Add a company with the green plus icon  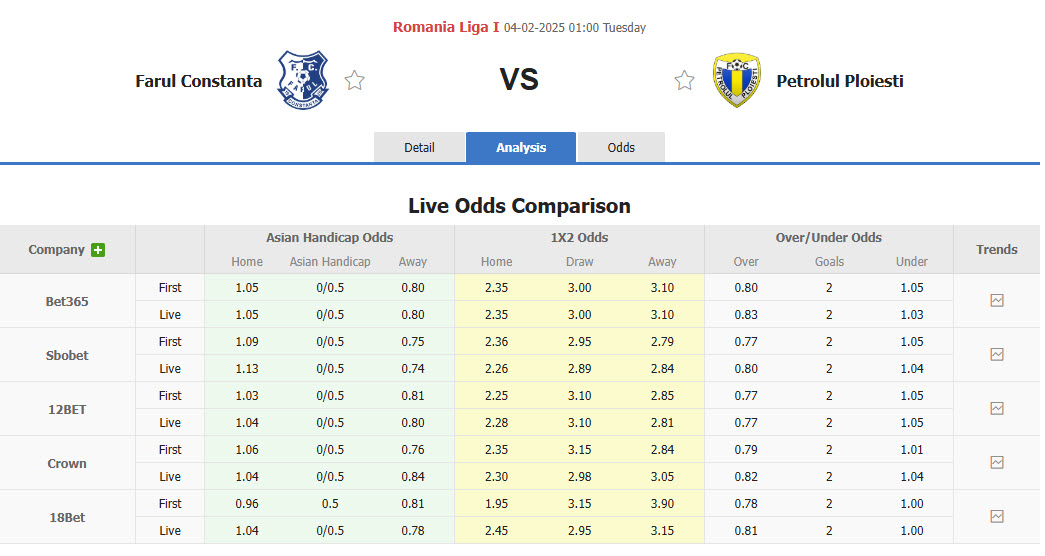coord(98,250)
